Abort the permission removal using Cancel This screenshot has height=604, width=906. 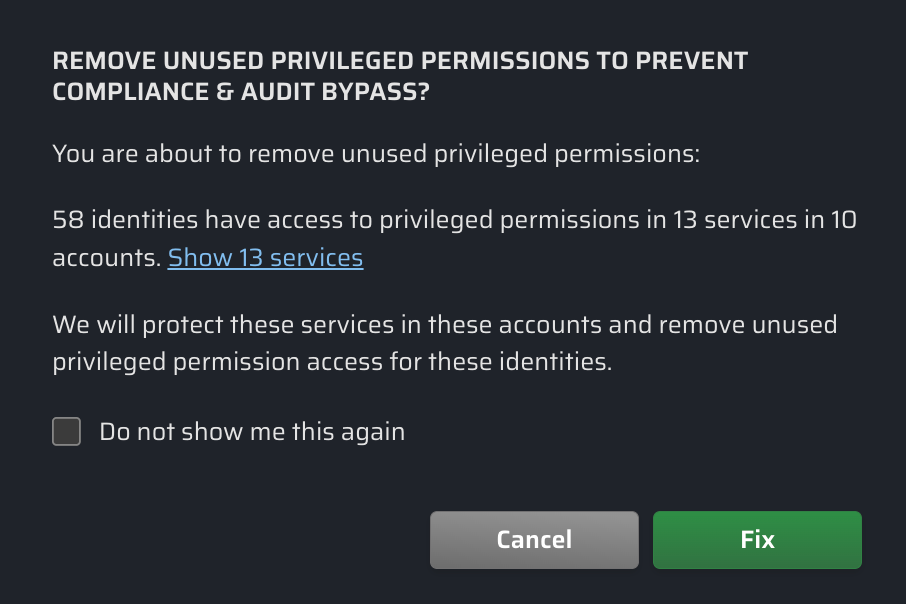tap(534, 540)
